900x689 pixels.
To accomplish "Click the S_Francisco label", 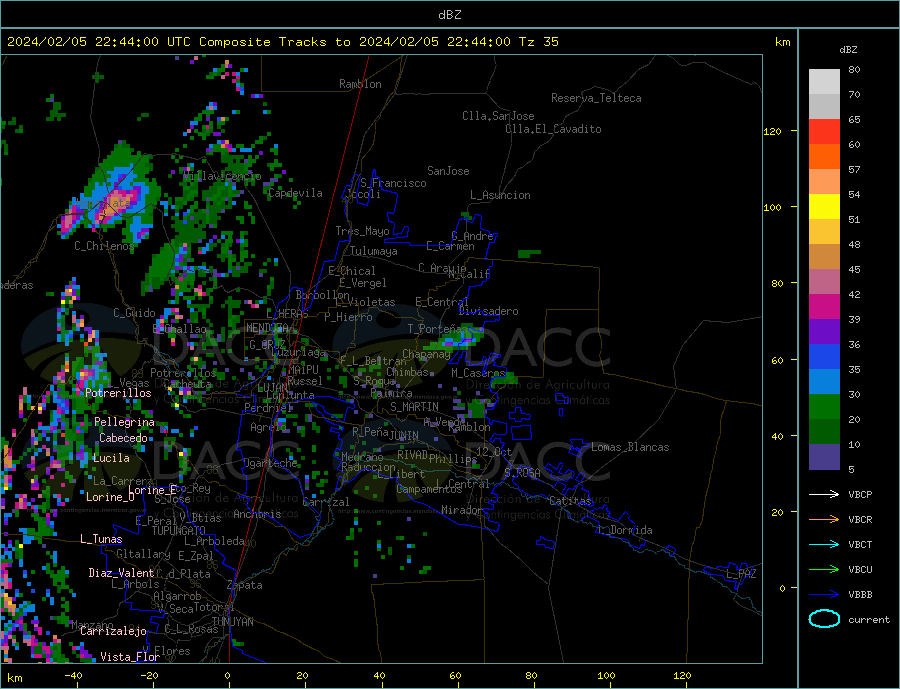I will click(393, 183).
